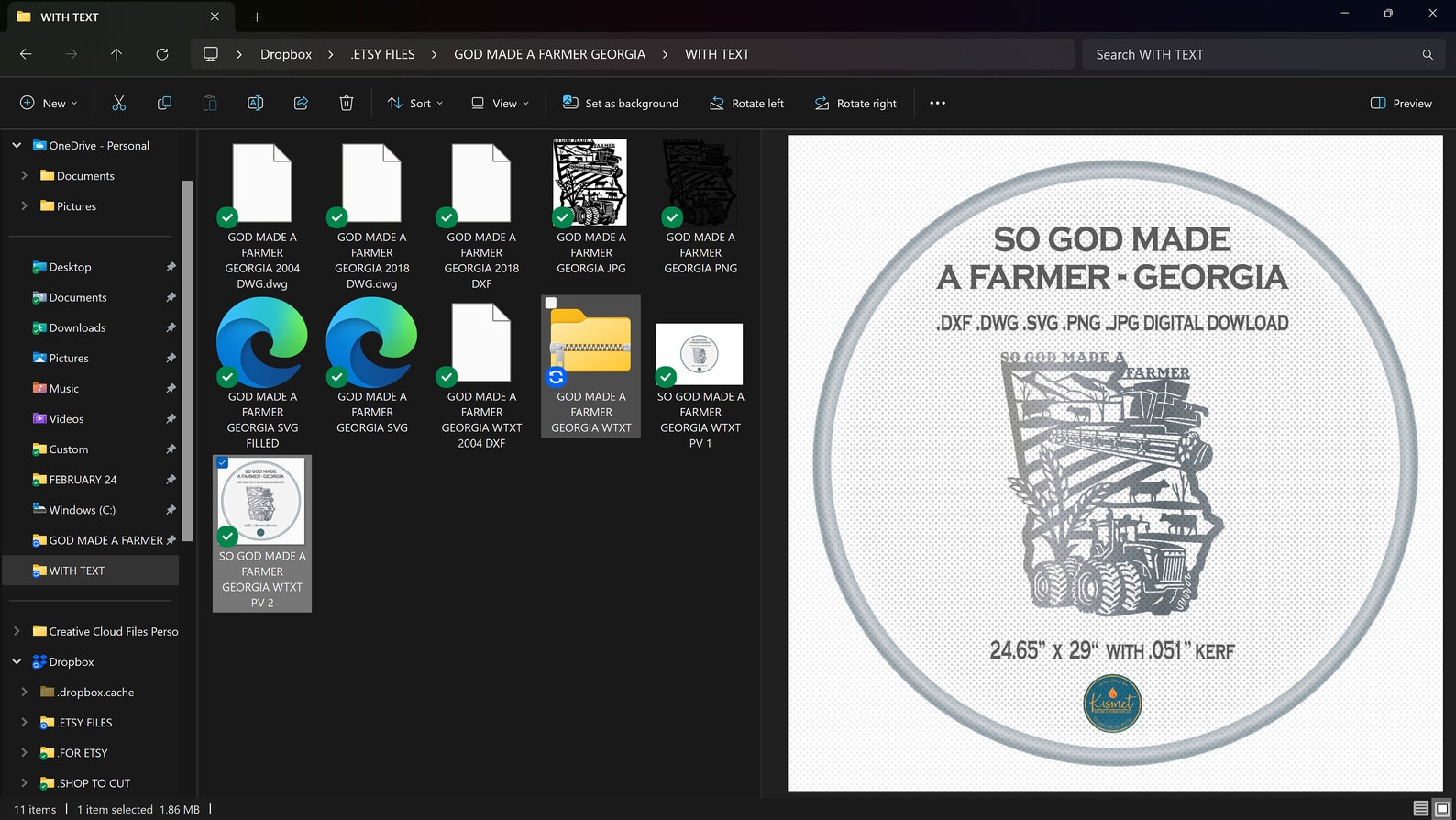
Task: Switch to details view layout icon
Action: pos(1420,808)
